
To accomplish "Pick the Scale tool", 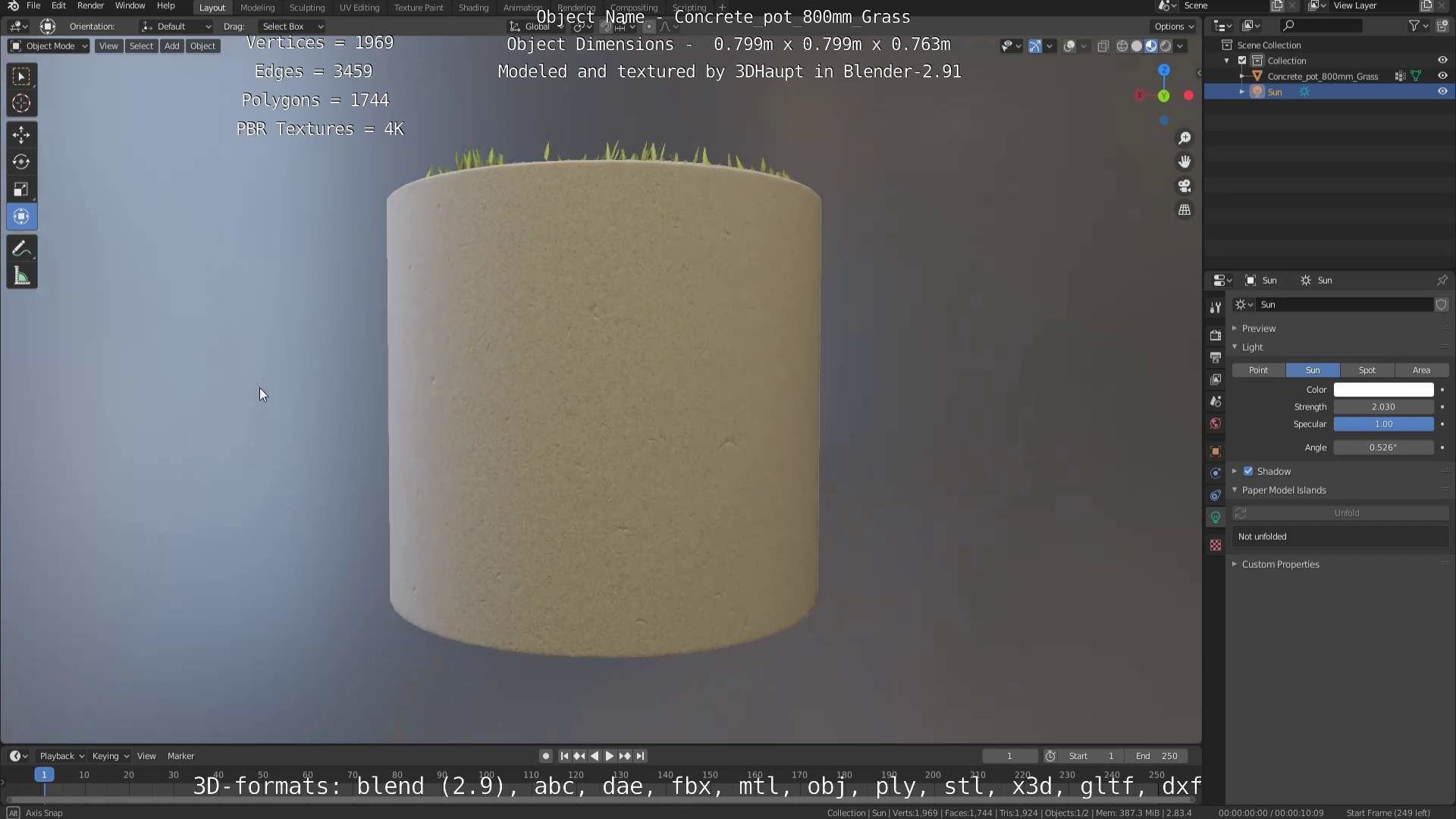I will pos(21,189).
